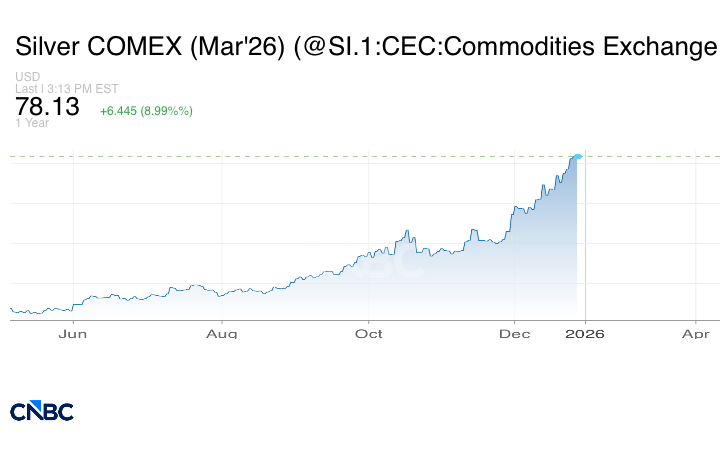Click the green dashed price level line
This screenshot has height=450, width=720.
pyautogui.click(x=300, y=157)
